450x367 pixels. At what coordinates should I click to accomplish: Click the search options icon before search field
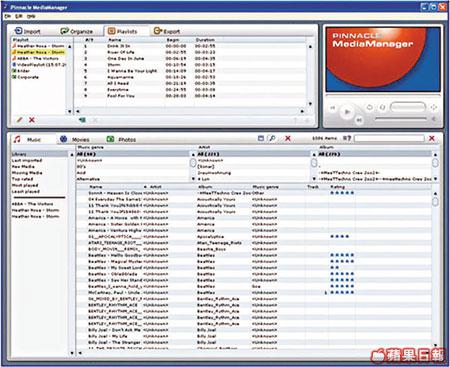(347, 138)
